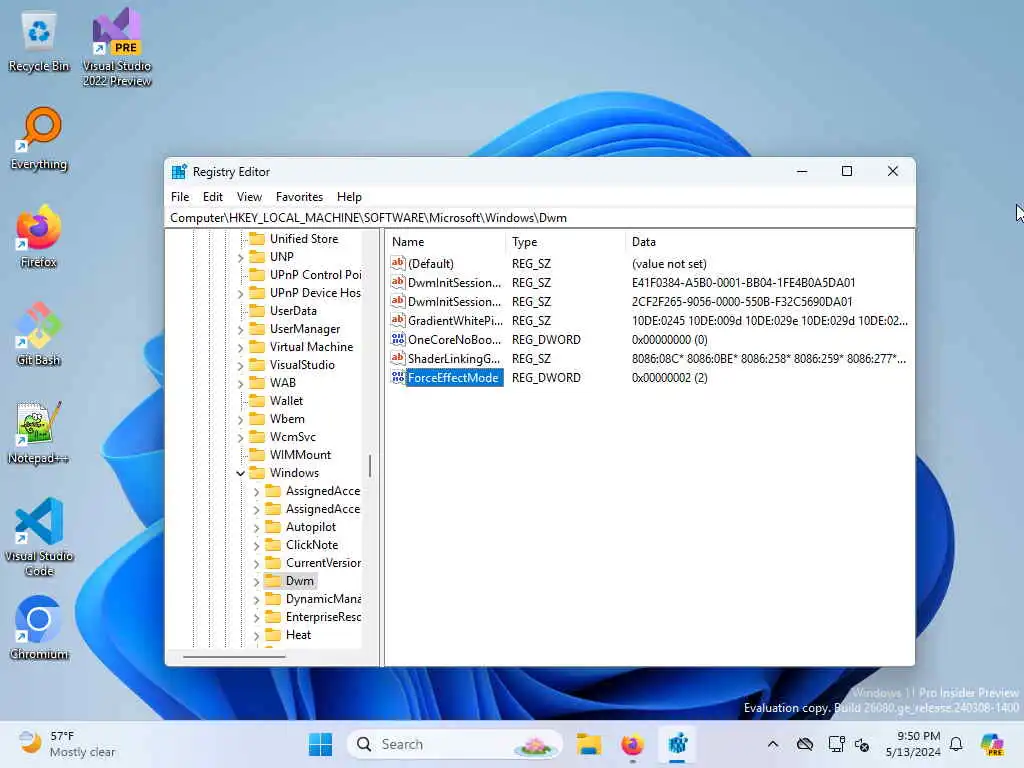This screenshot has height=768, width=1024.
Task: Open Visual Studio Code desktop shortcut
Action: click(39, 537)
